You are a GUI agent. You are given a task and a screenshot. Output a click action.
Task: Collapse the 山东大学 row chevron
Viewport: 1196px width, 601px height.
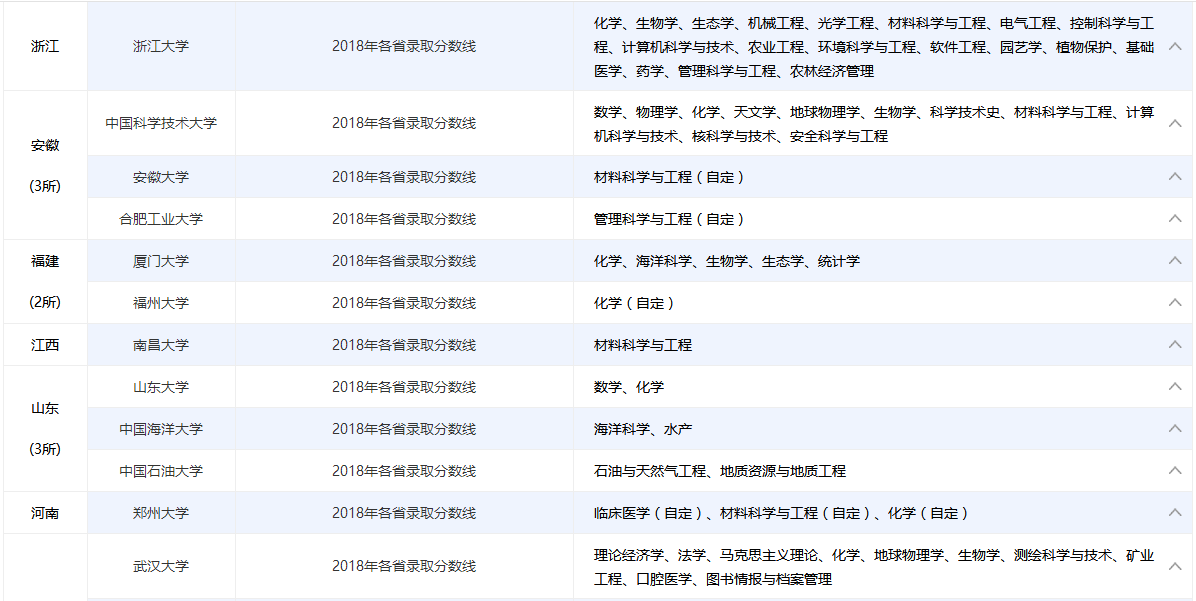pos(1175,386)
